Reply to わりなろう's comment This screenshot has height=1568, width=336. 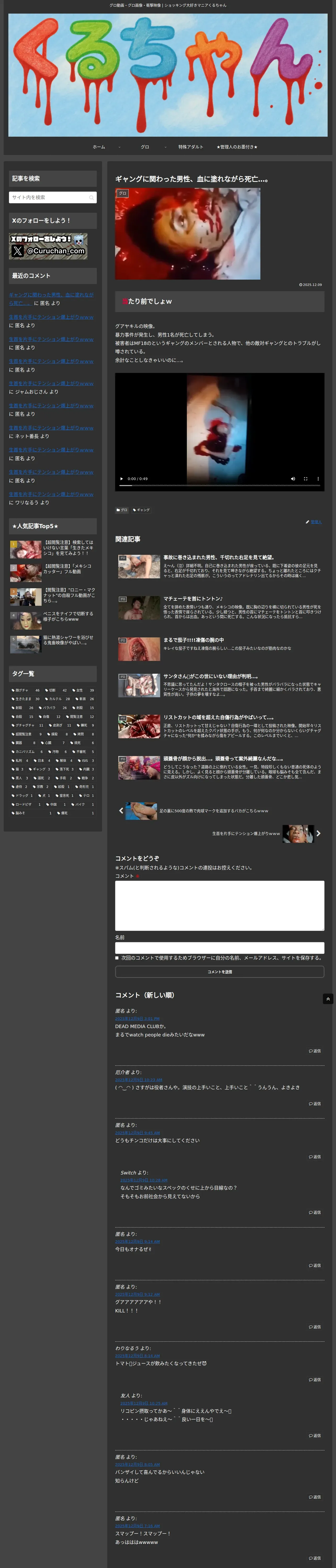coord(315,1380)
